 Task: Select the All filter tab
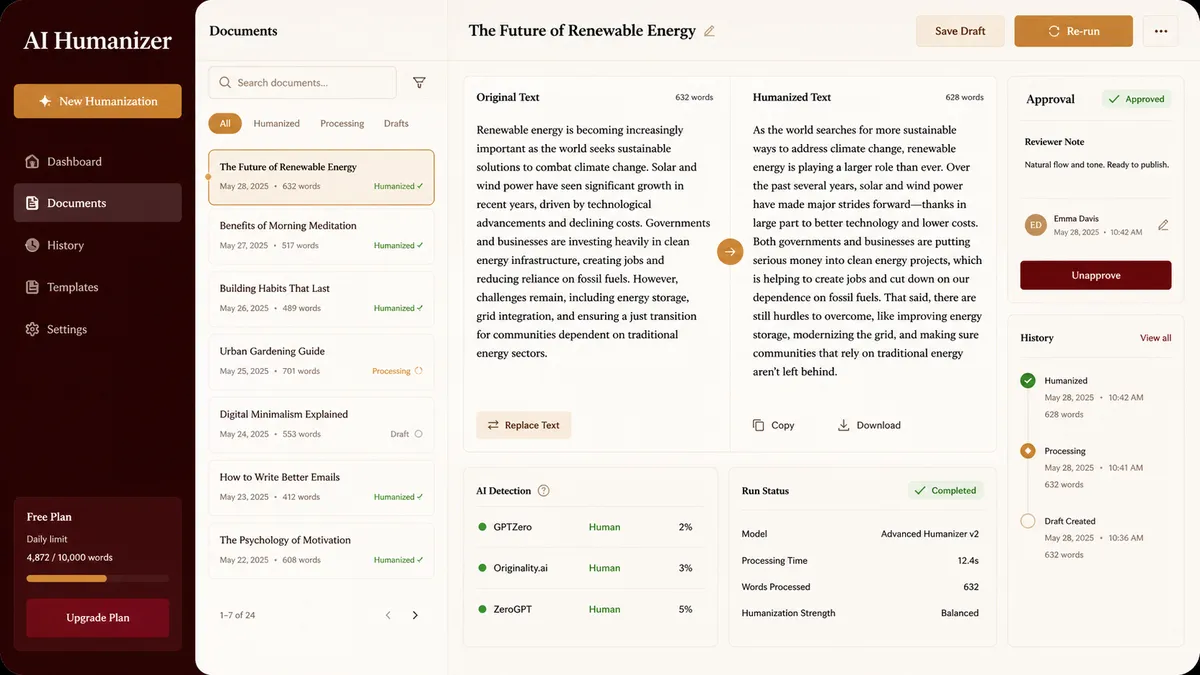click(x=225, y=124)
